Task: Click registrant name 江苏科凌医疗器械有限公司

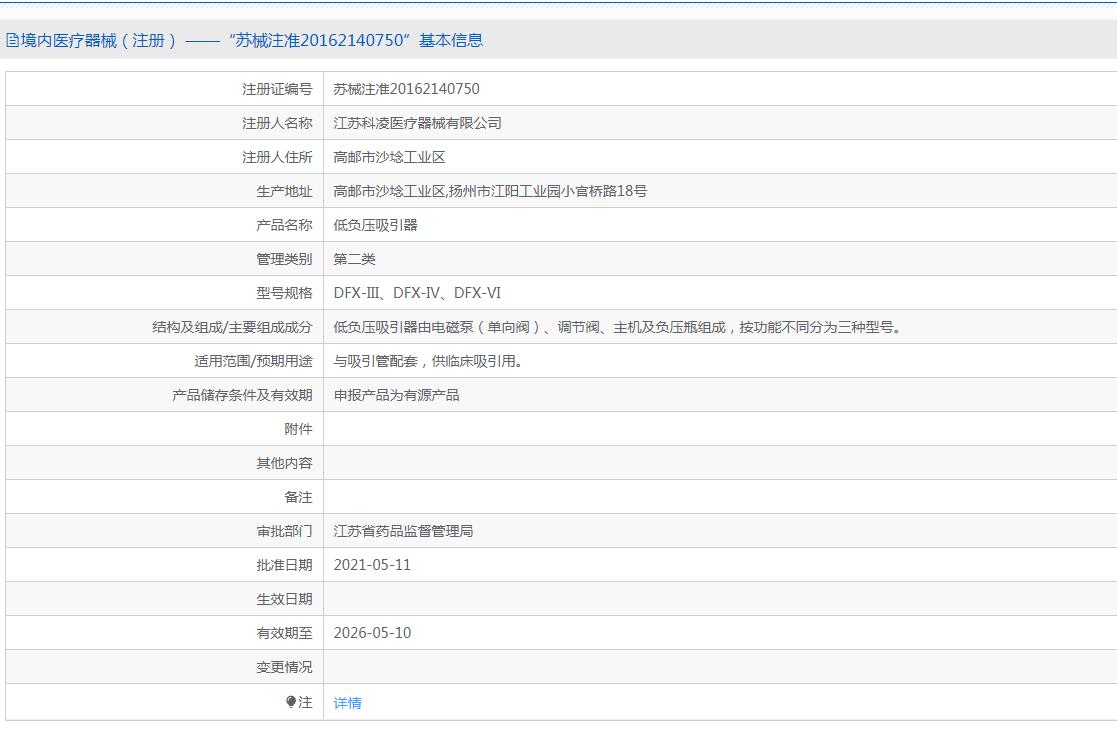Action: (x=417, y=123)
